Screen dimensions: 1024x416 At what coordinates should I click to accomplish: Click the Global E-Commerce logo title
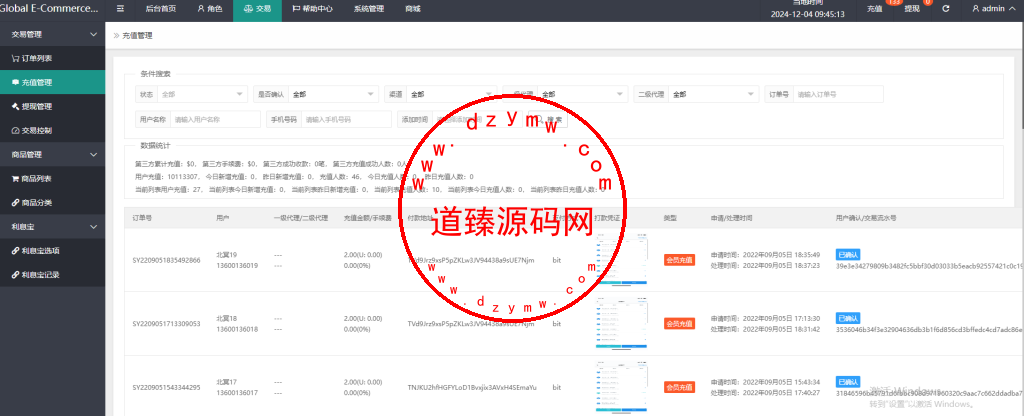click(x=50, y=9)
